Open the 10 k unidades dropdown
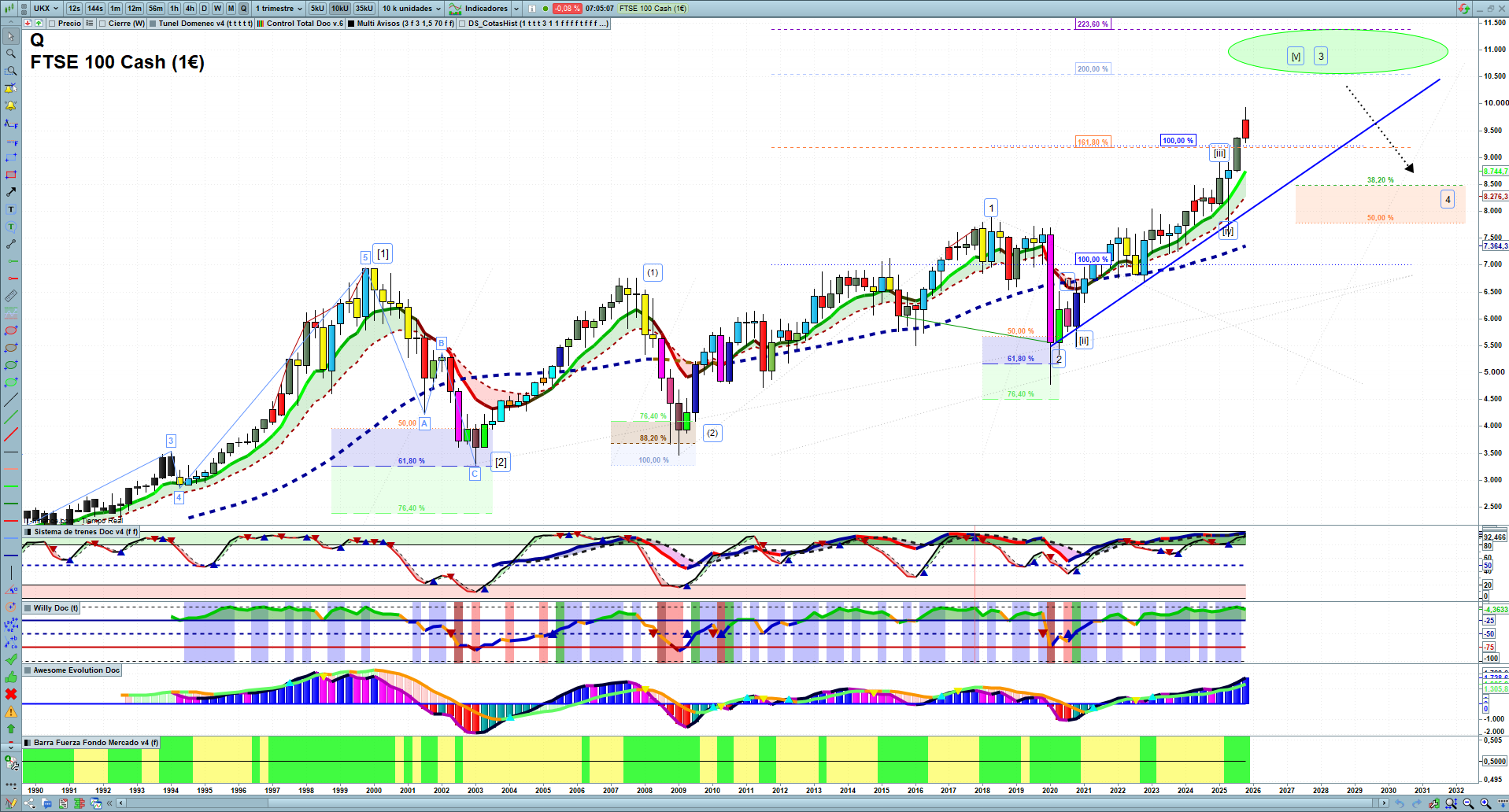Screen dimensions: 1509x812 tap(412, 9)
